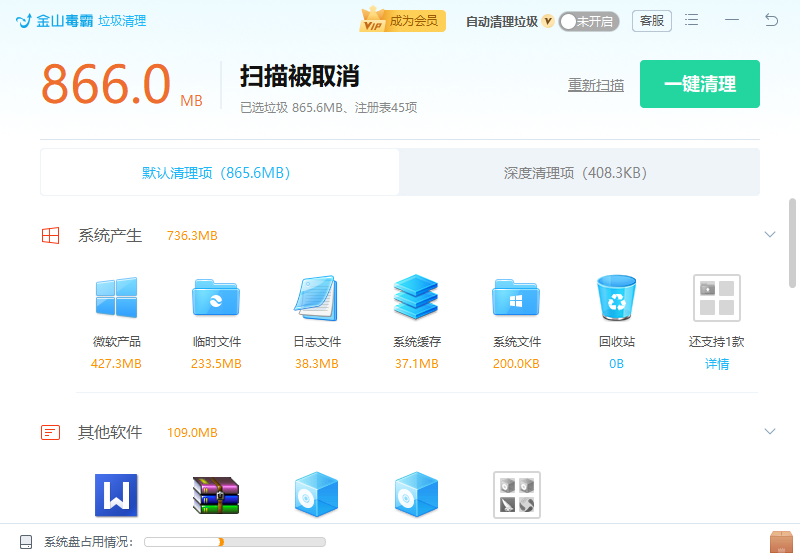Select the WinRAR books icon

tap(216, 495)
